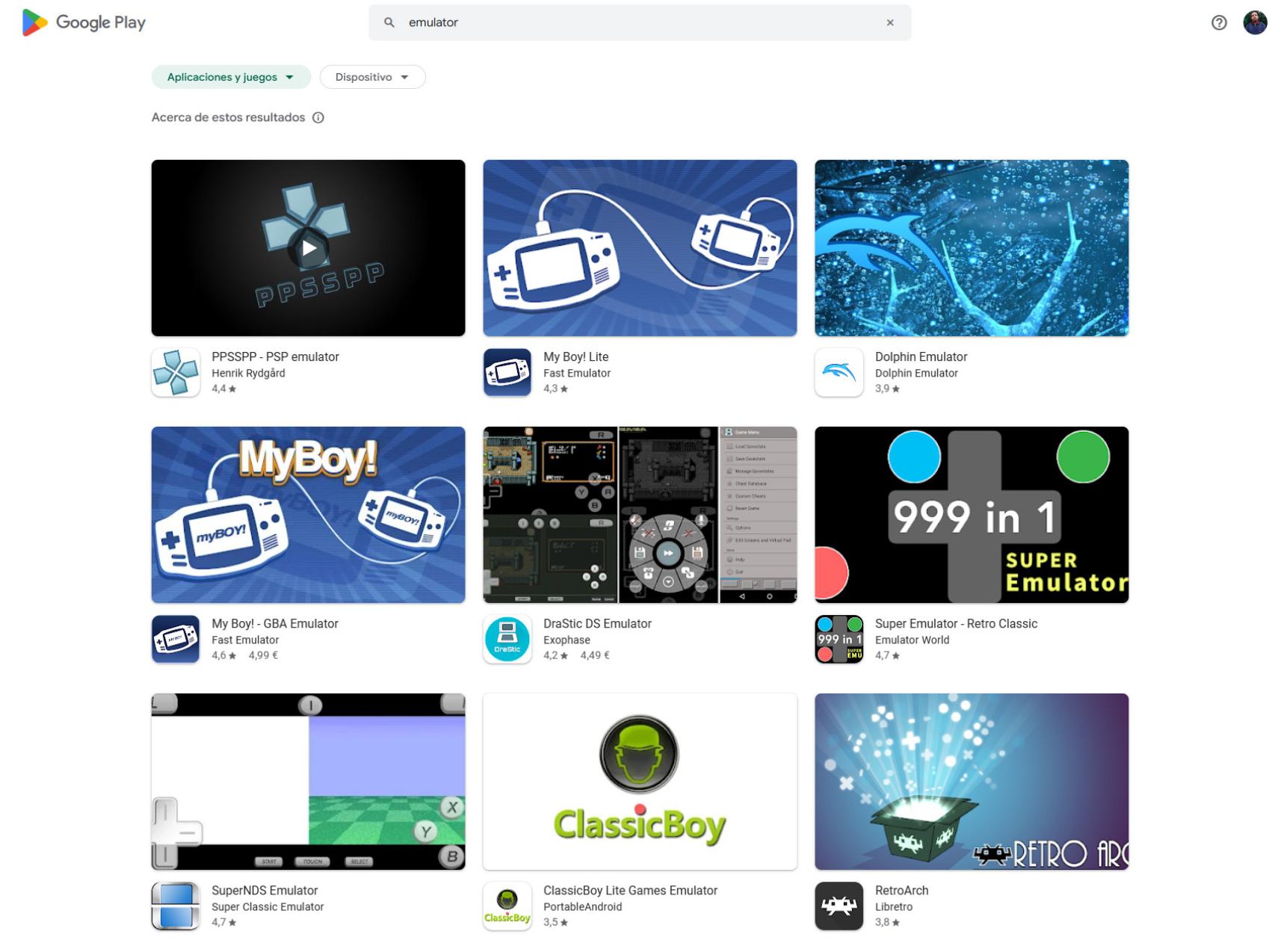Click the search magnifier icon

coord(389,22)
